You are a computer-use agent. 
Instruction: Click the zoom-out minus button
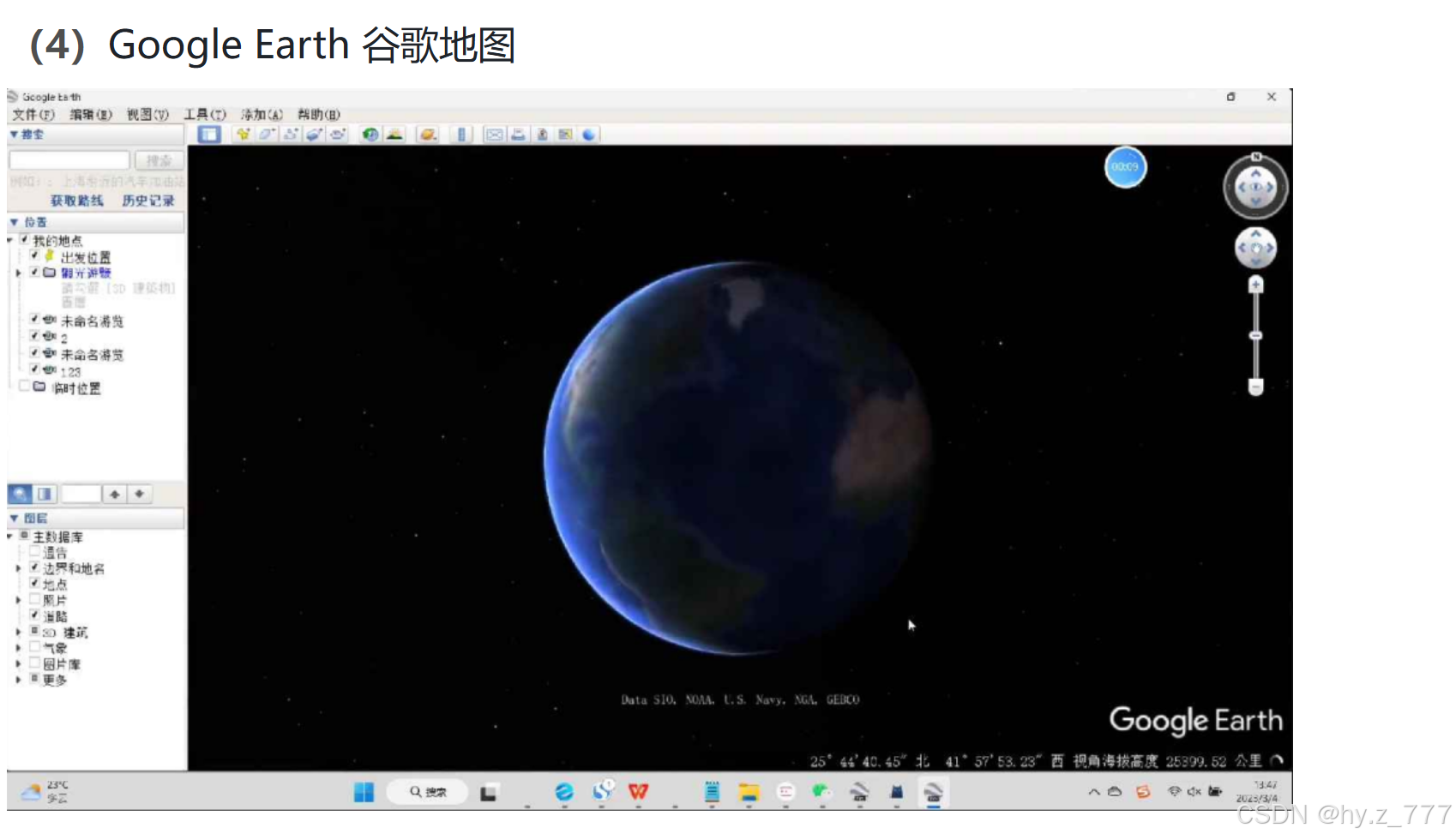(x=1255, y=387)
